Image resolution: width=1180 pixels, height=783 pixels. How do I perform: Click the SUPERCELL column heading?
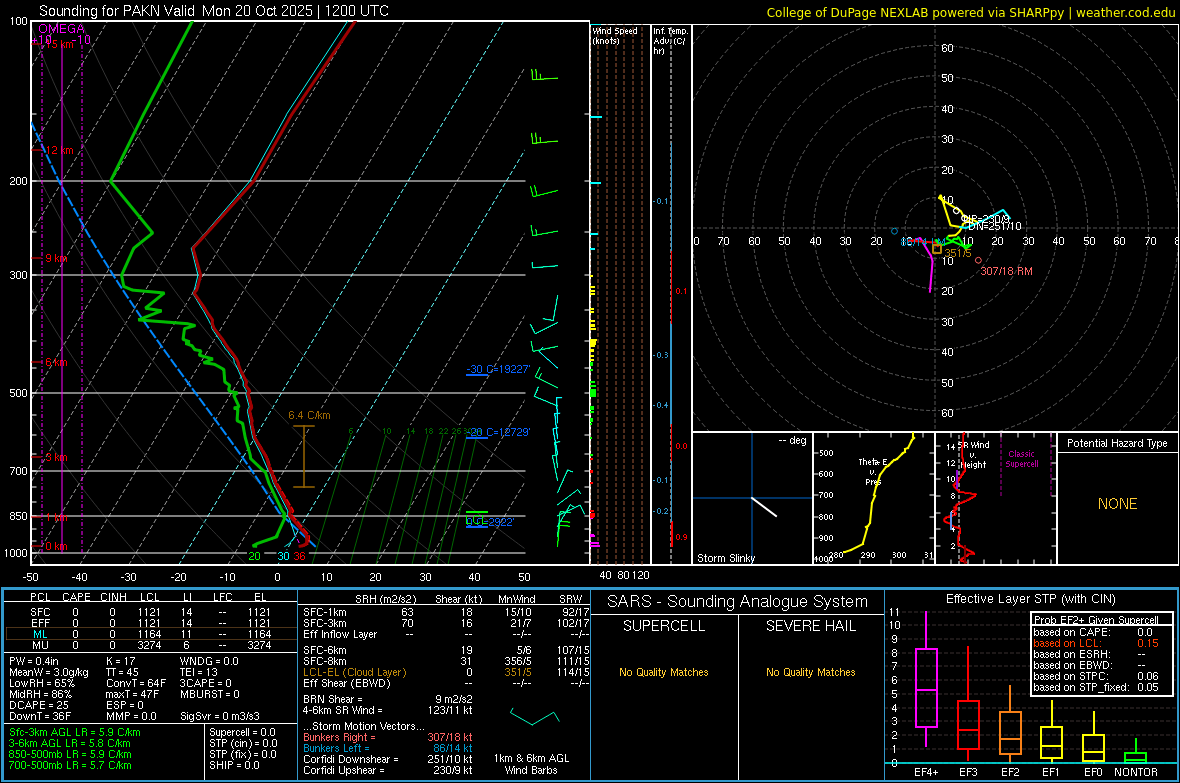point(664,626)
